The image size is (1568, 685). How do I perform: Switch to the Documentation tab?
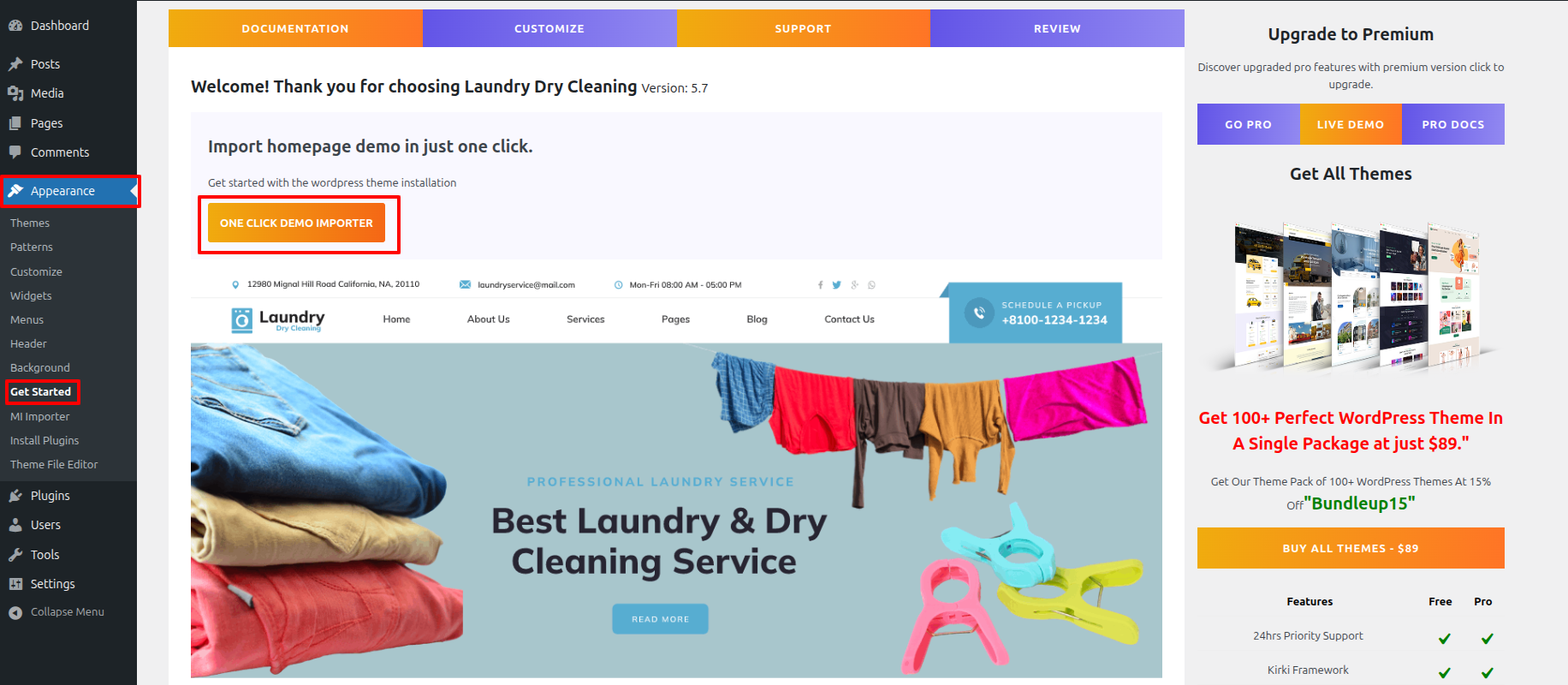[295, 28]
